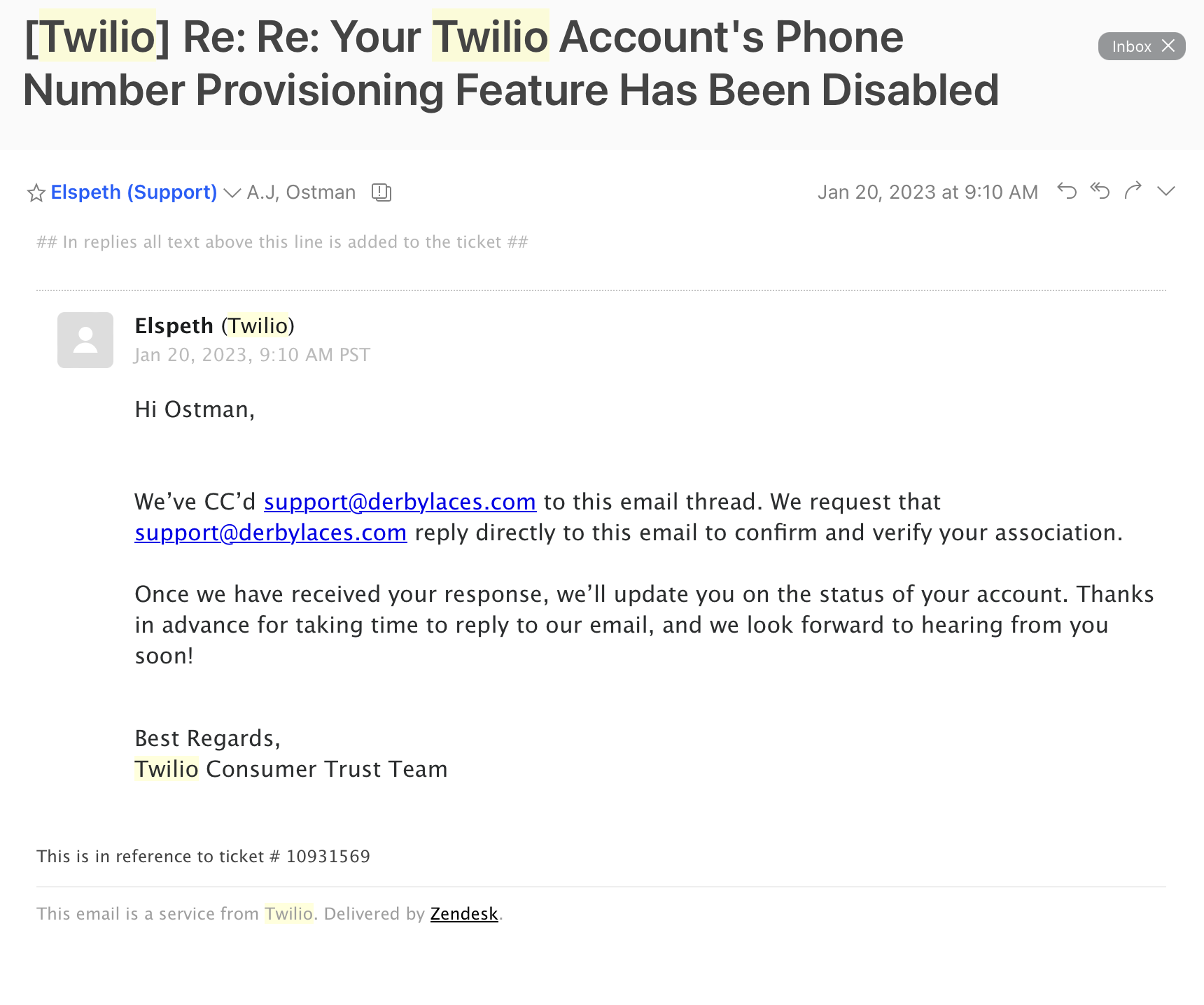The height and width of the screenshot is (1005, 1204).
Task: Click the message info icon near recipients
Action: (381, 192)
